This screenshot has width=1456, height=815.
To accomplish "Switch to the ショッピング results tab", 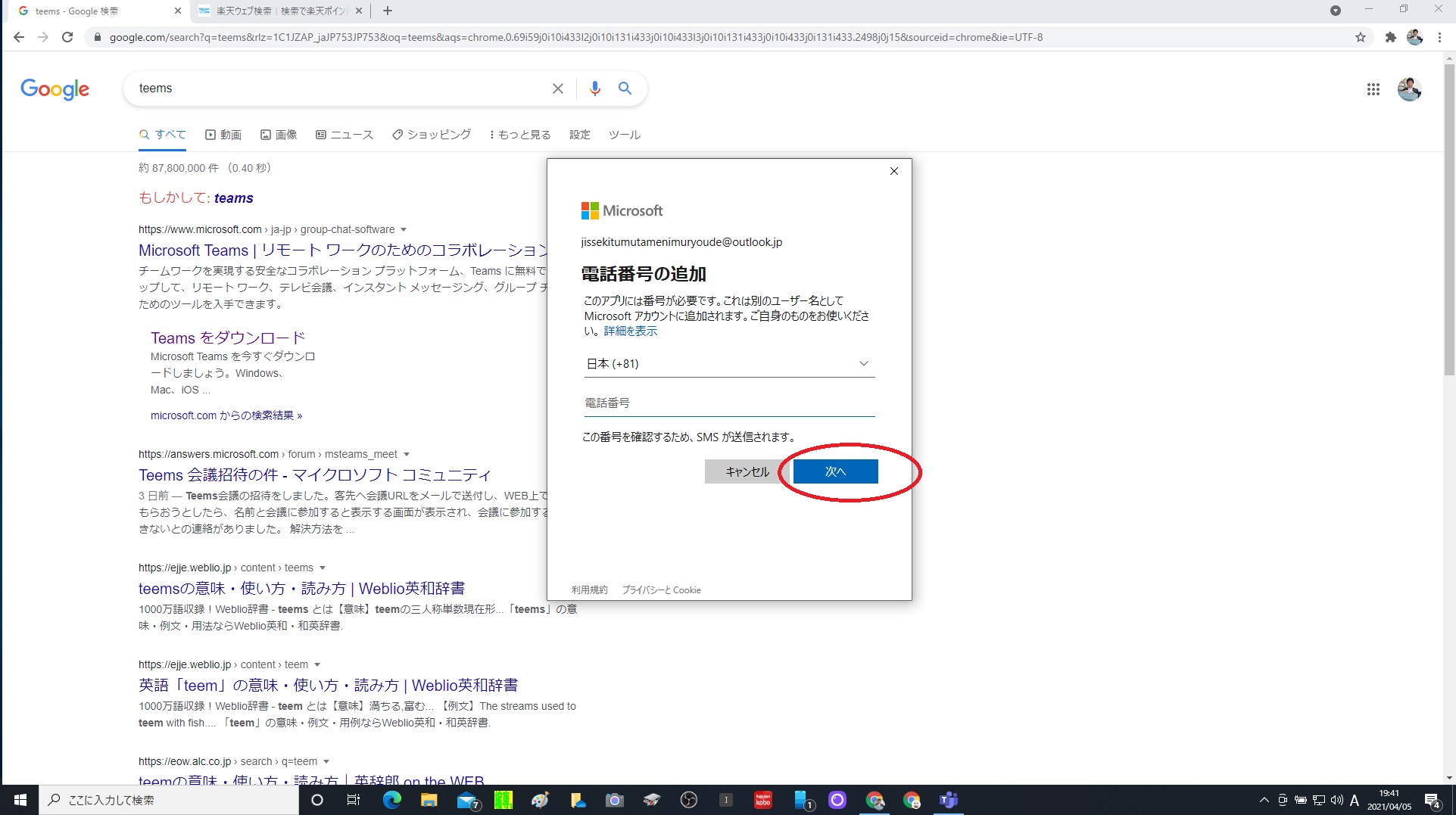I will click(x=432, y=135).
